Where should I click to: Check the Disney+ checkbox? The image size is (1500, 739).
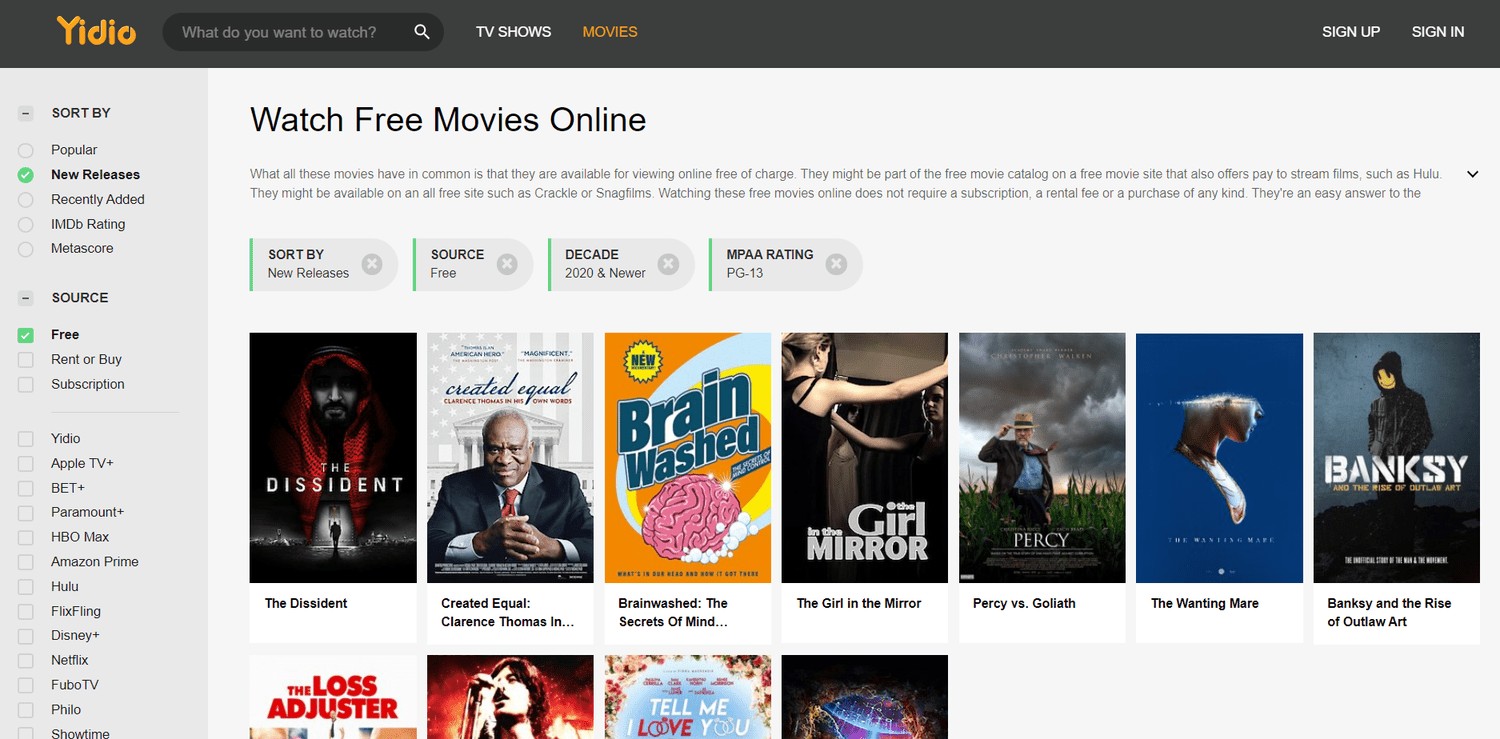point(26,636)
